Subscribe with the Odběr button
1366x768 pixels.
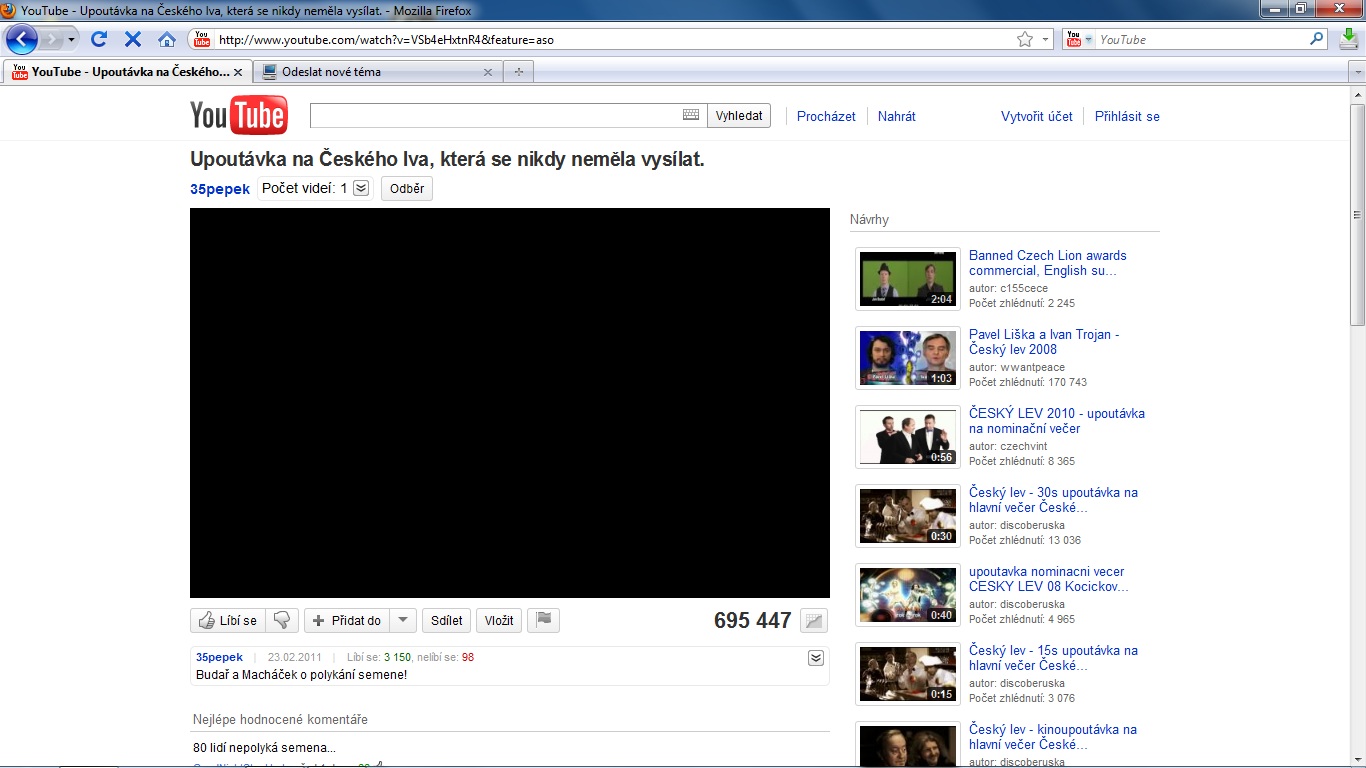(x=407, y=188)
